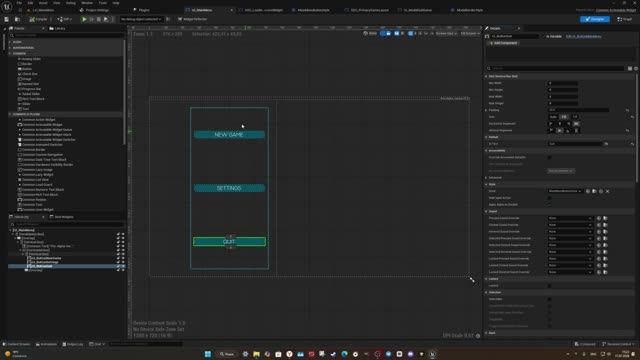
Task: Clear the Style value with the X icon
Action: pyautogui.click(x=607, y=191)
